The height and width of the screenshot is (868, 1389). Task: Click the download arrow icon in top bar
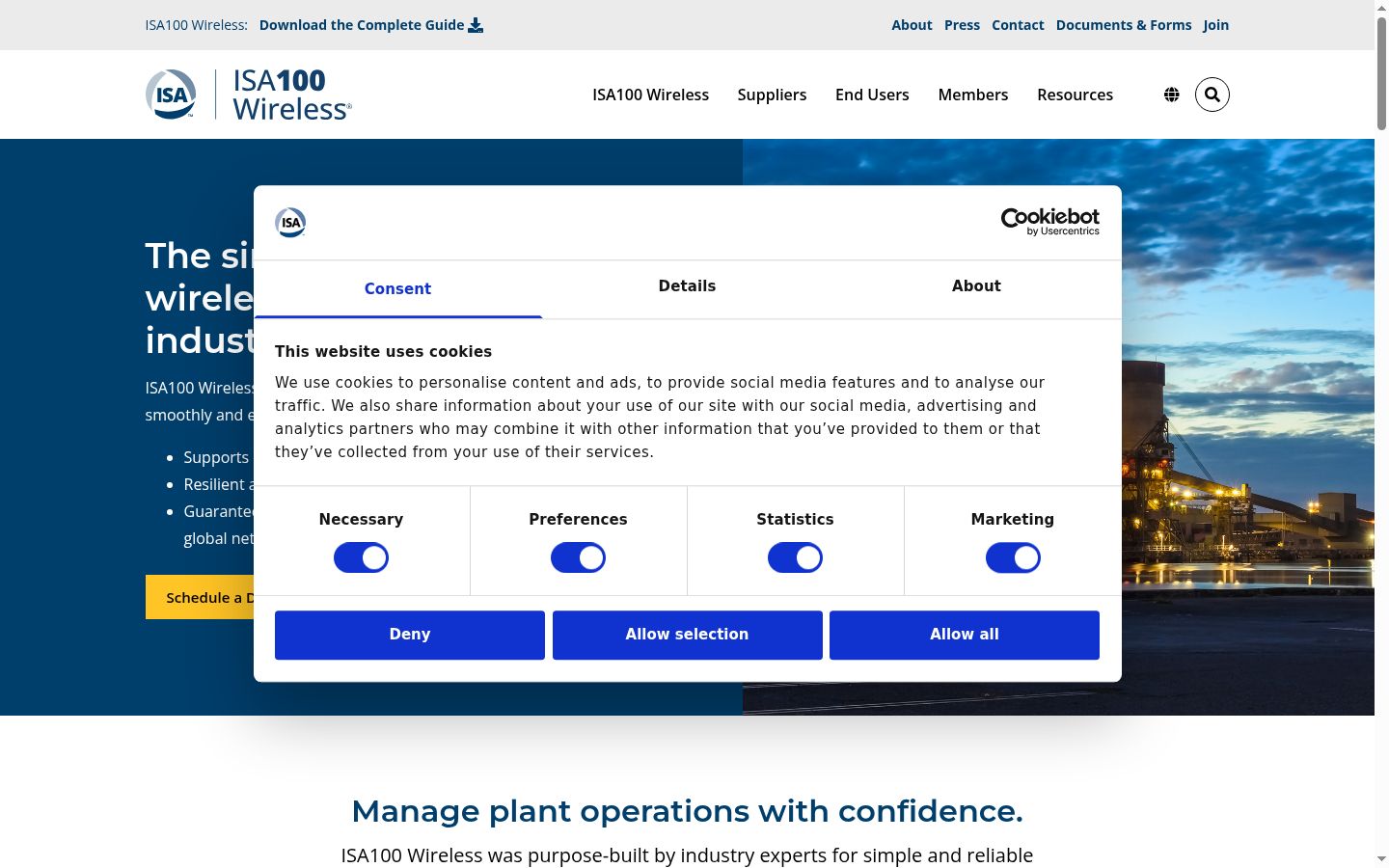coord(476,25)
